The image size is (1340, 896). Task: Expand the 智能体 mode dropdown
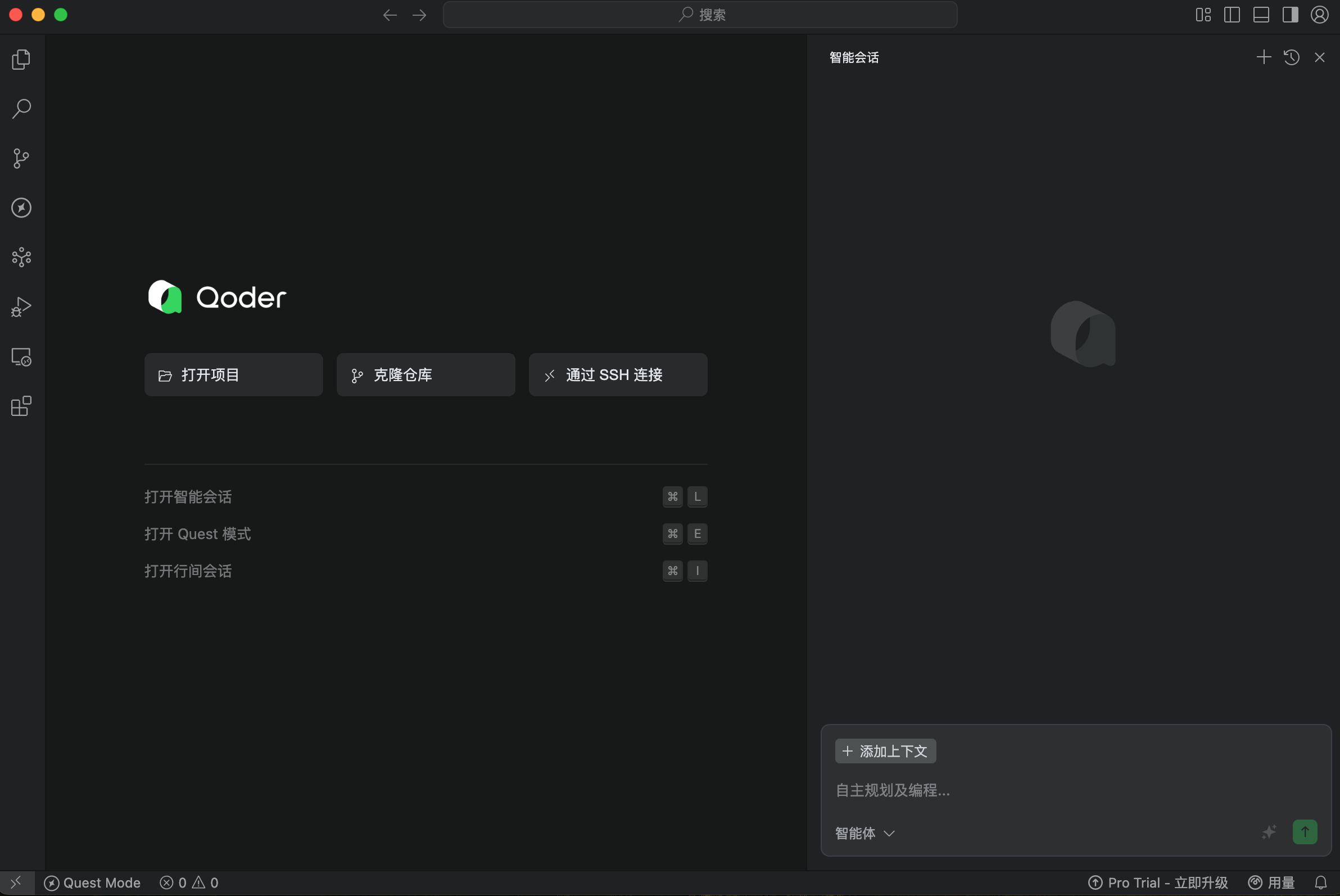[864, 833]
